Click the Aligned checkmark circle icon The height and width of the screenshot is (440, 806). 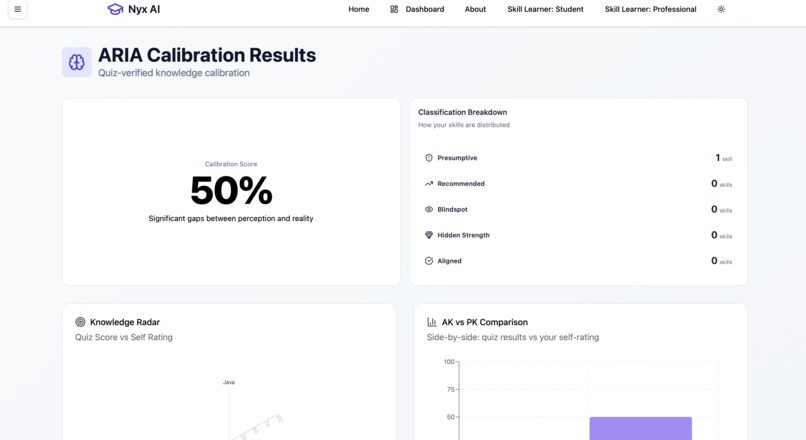tap(429, 261)
